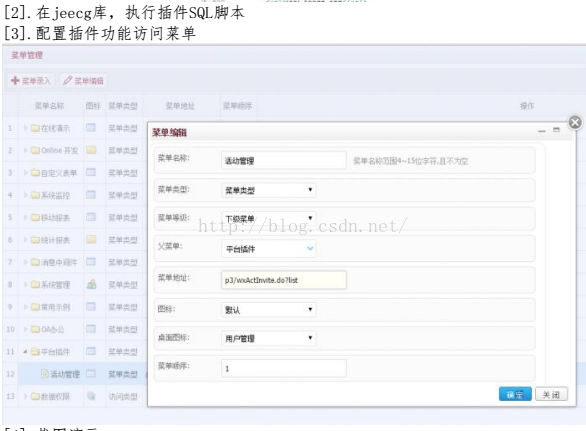
Task: Click the 图标 cell icon in 平台插件 row
Action: point(91,351)
